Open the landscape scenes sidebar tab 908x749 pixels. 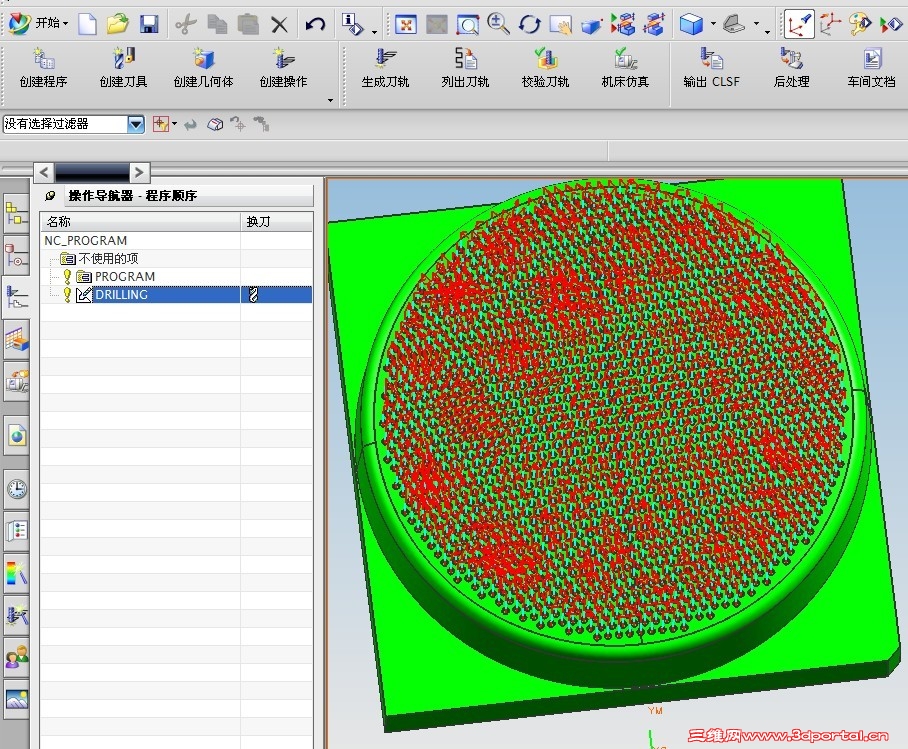pos(17,699)
